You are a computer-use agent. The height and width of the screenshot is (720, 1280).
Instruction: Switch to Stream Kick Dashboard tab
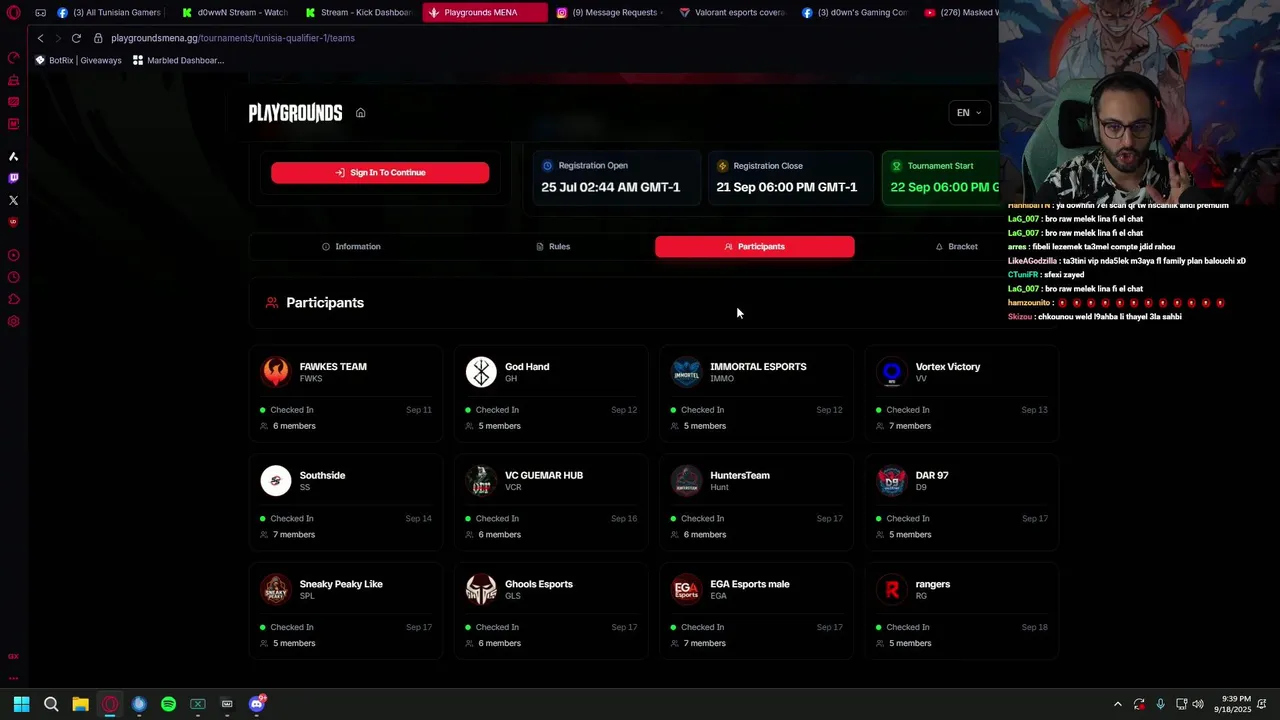(x=358, y=13)
